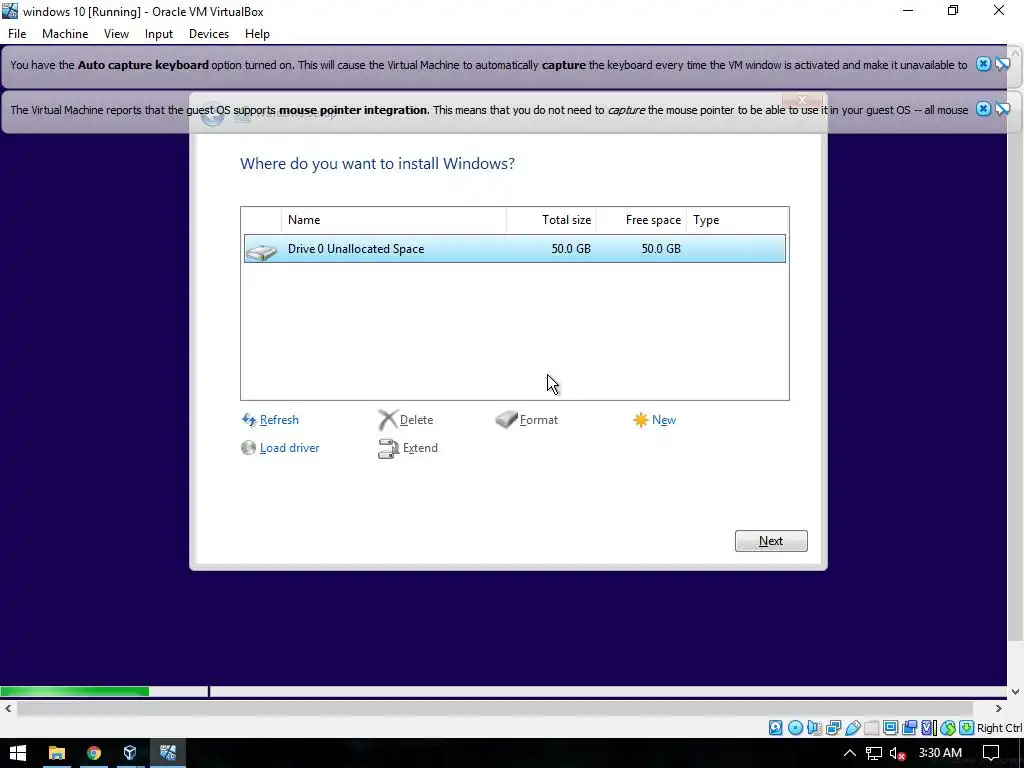This screenshot has height=768, width=1024.
Task: Click the Refresh icon with blue arrows
Action: (x=249, y=420)
